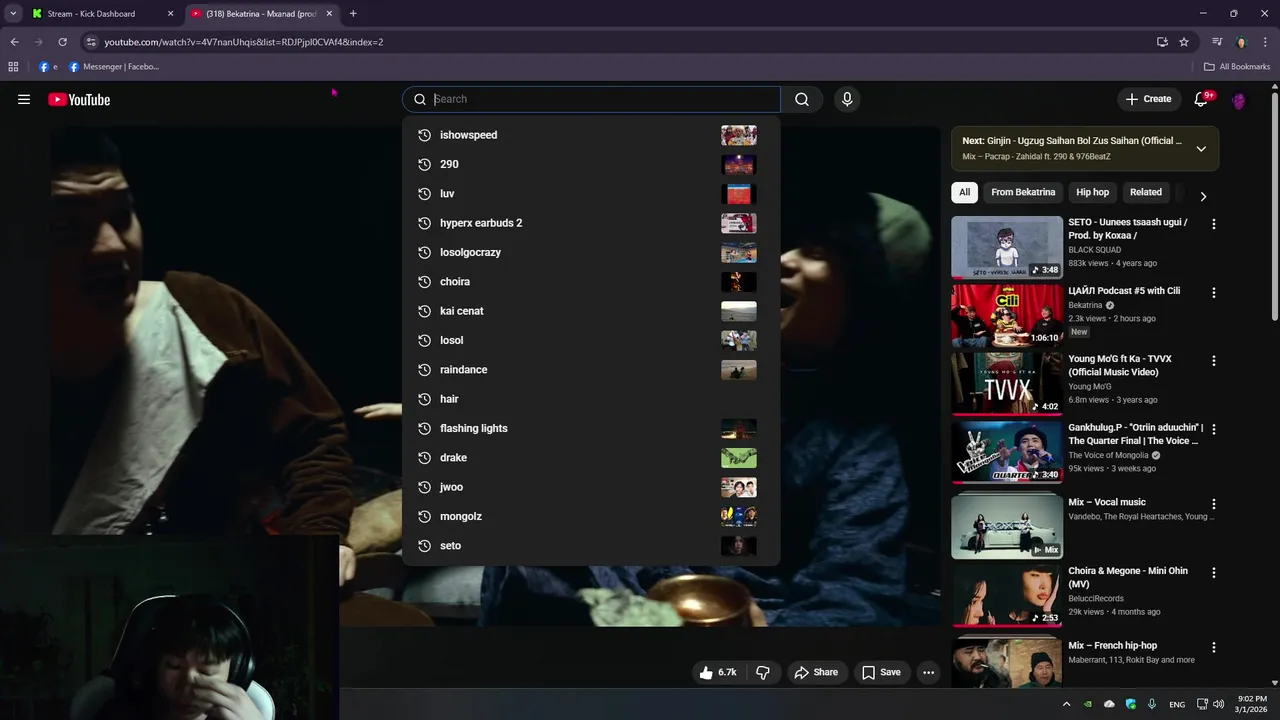Image resolution: width=1280 pixels, height=720 pixels.
Task: Open the YouTube account avatar menu
Action: point(1239,100)
